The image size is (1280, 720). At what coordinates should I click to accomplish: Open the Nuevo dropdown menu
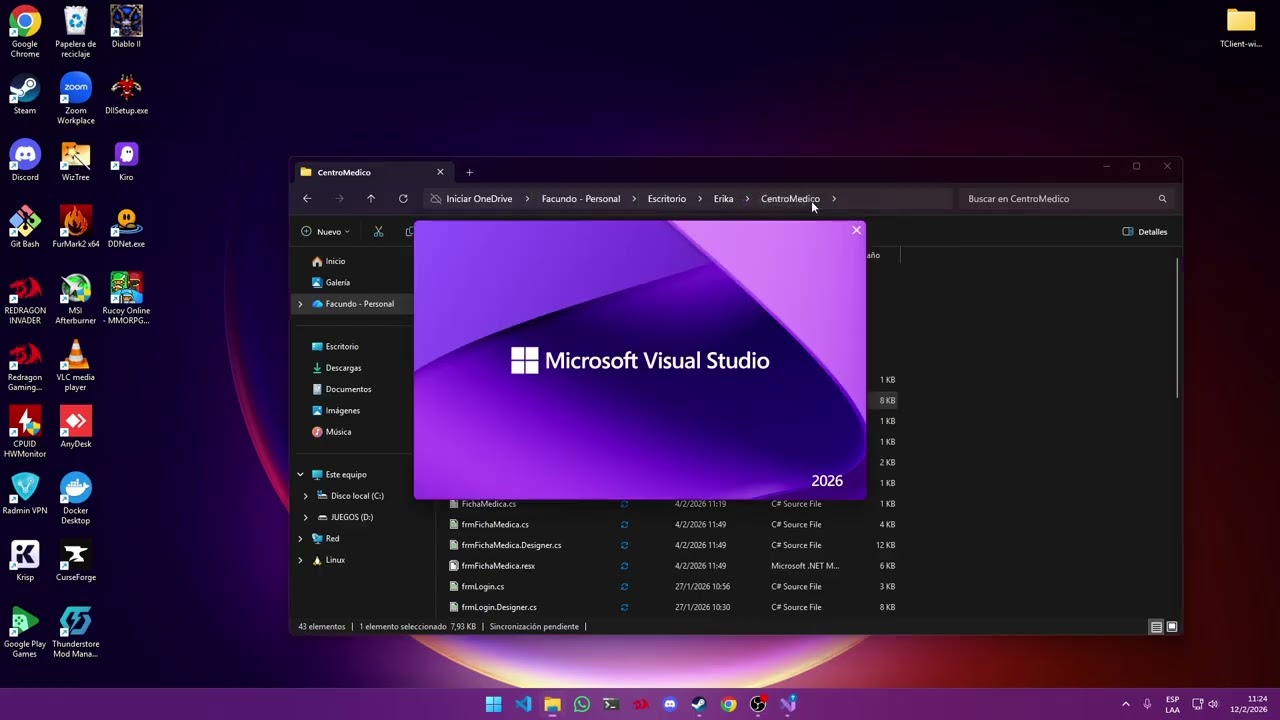pyautogui.click(x=326, y=232)
